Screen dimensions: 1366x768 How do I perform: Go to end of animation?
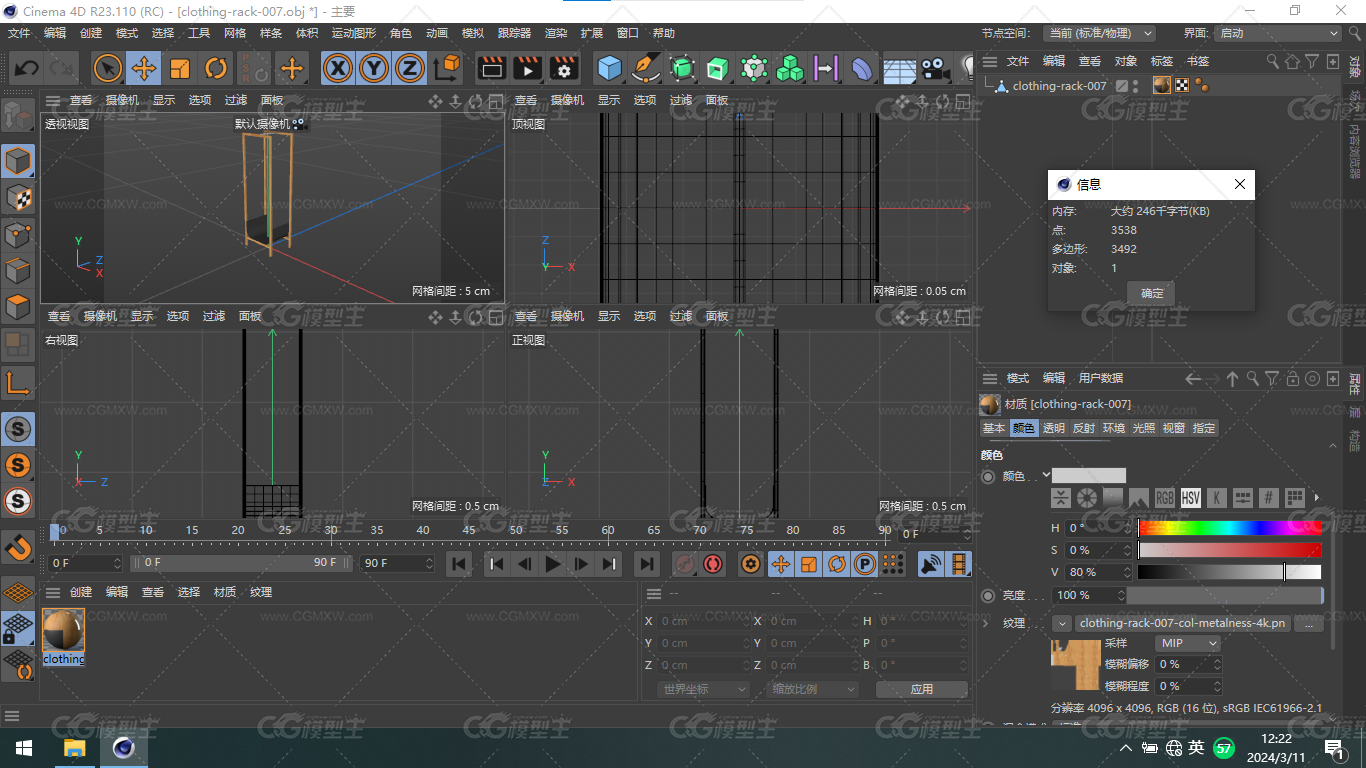coord(647,564)
